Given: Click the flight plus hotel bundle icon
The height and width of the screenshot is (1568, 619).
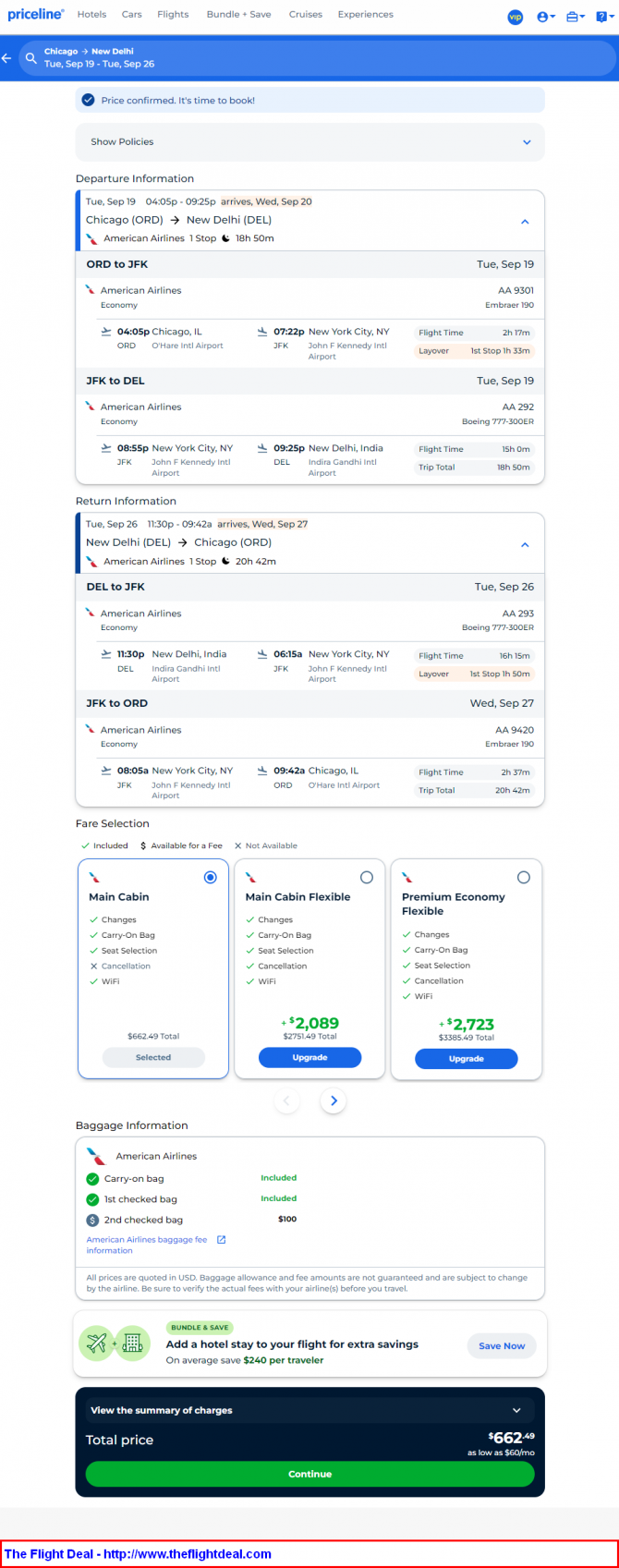Looking at the screenshot, I should tap(115, 1343).
